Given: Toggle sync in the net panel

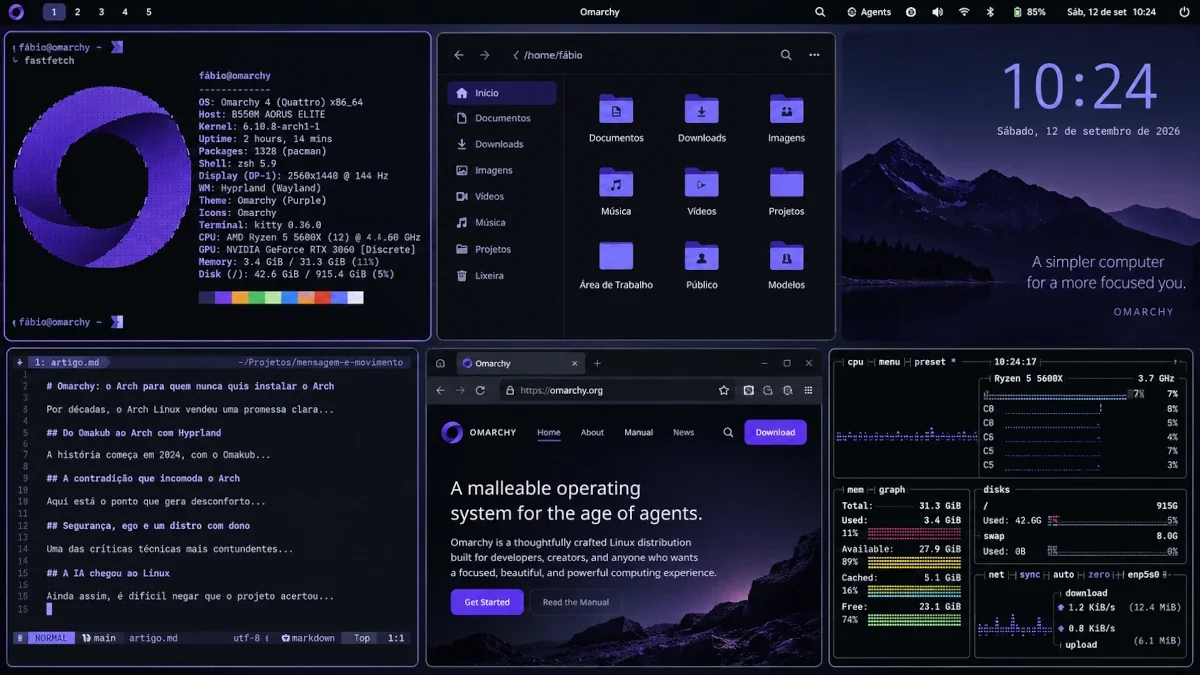Looking at the screenshot, I should pyautogui.click(x=1030, y=575).
